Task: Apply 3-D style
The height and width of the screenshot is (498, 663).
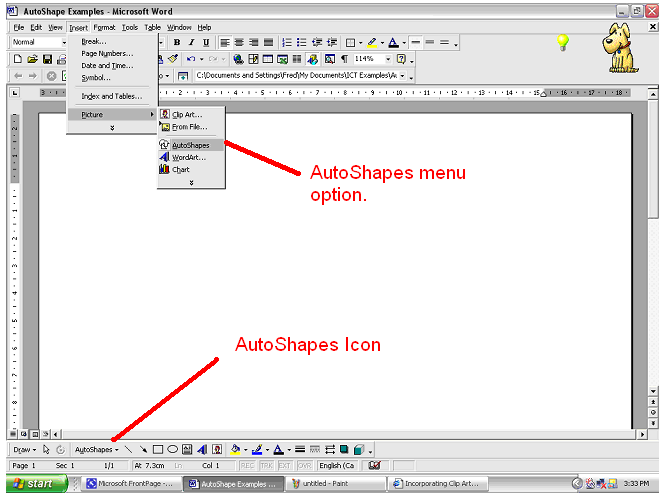Action: [359, 449]
